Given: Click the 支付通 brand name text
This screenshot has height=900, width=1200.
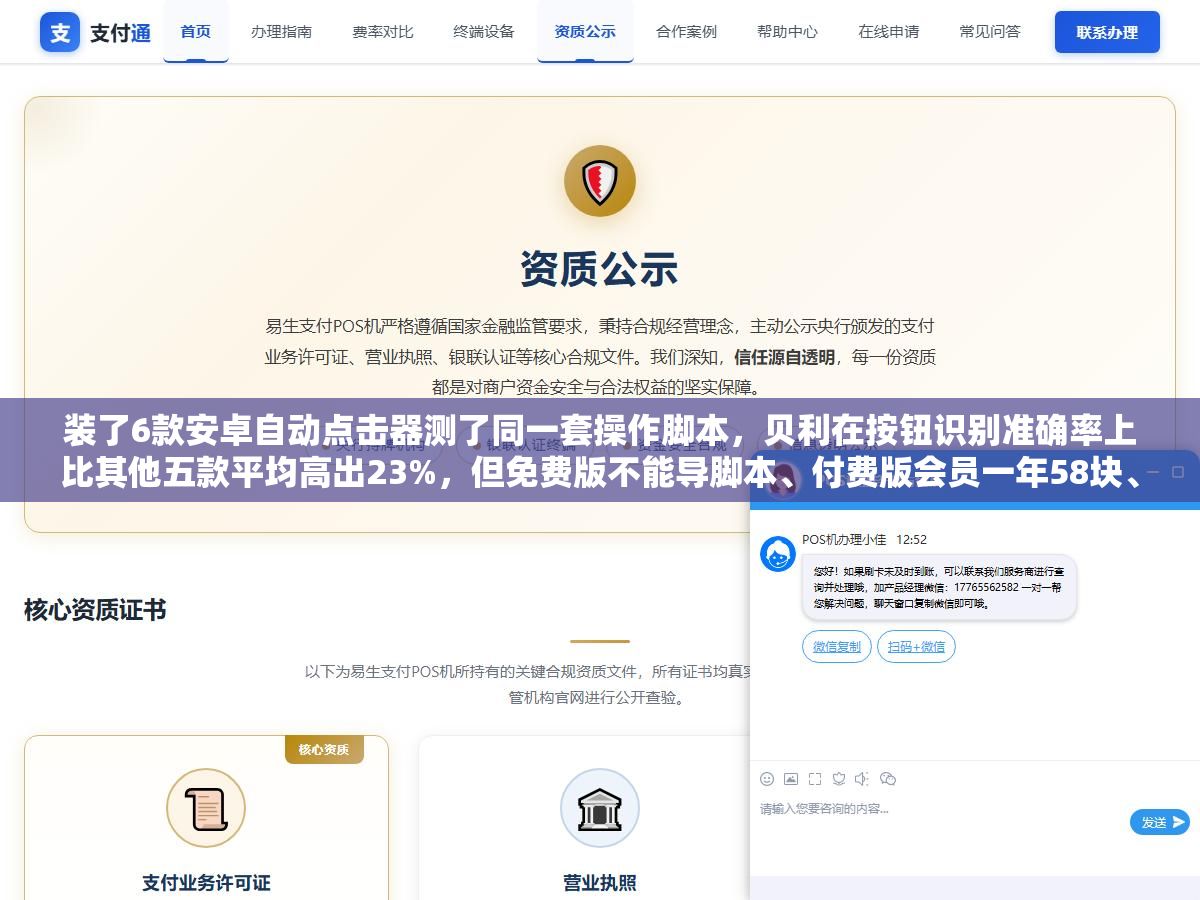Looking at the screenshot, I should [x=121, y=33].
